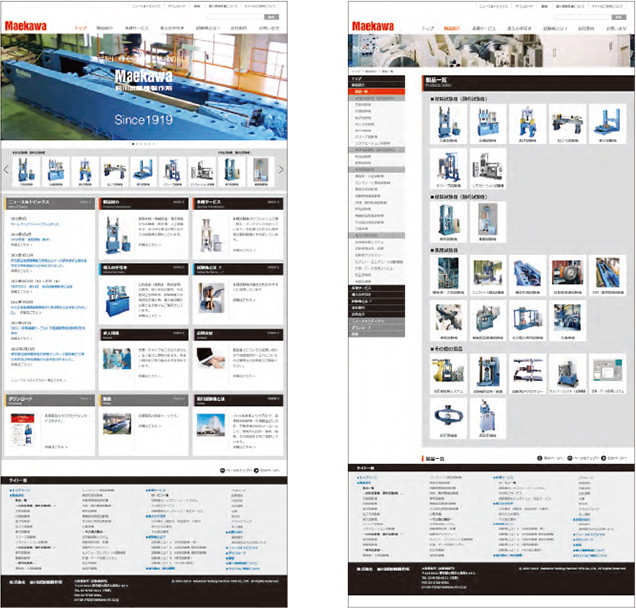Screen dimensions: 636x608
Task: Click the laptop keyboard image in the contact panel
Action: coord(211,358)
